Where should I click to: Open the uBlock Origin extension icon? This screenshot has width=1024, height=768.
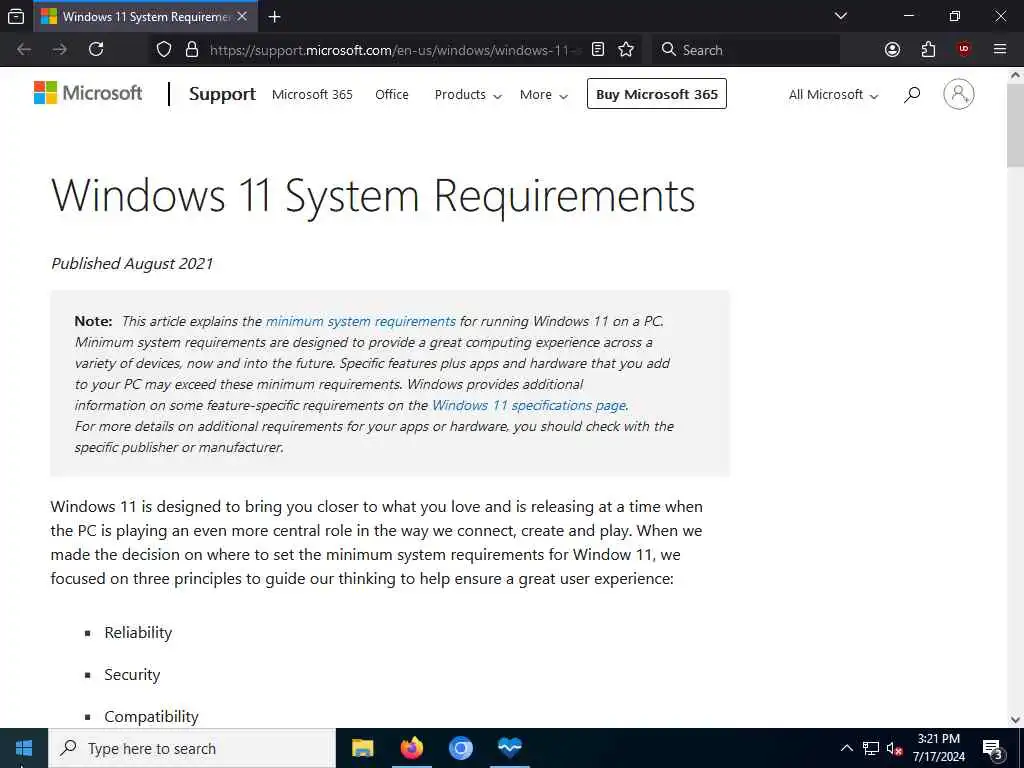point(963,50)
